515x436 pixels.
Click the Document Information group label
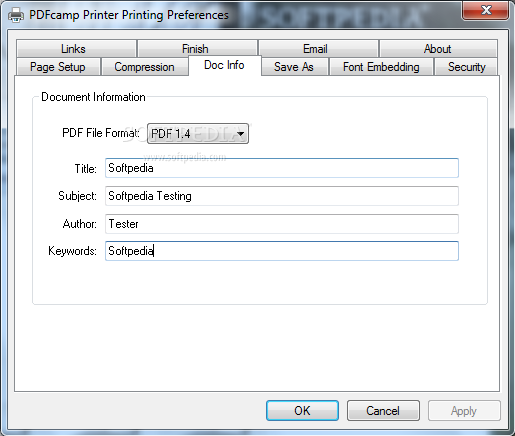(x=93, y=97)
